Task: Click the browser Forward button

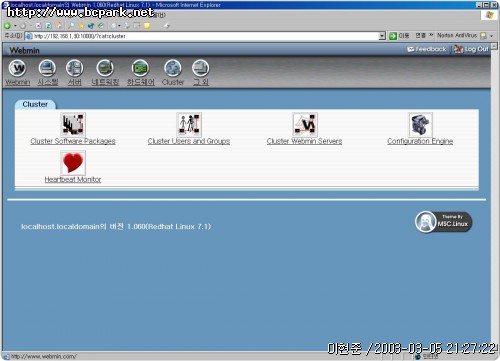Action: (x=23, y=26)
